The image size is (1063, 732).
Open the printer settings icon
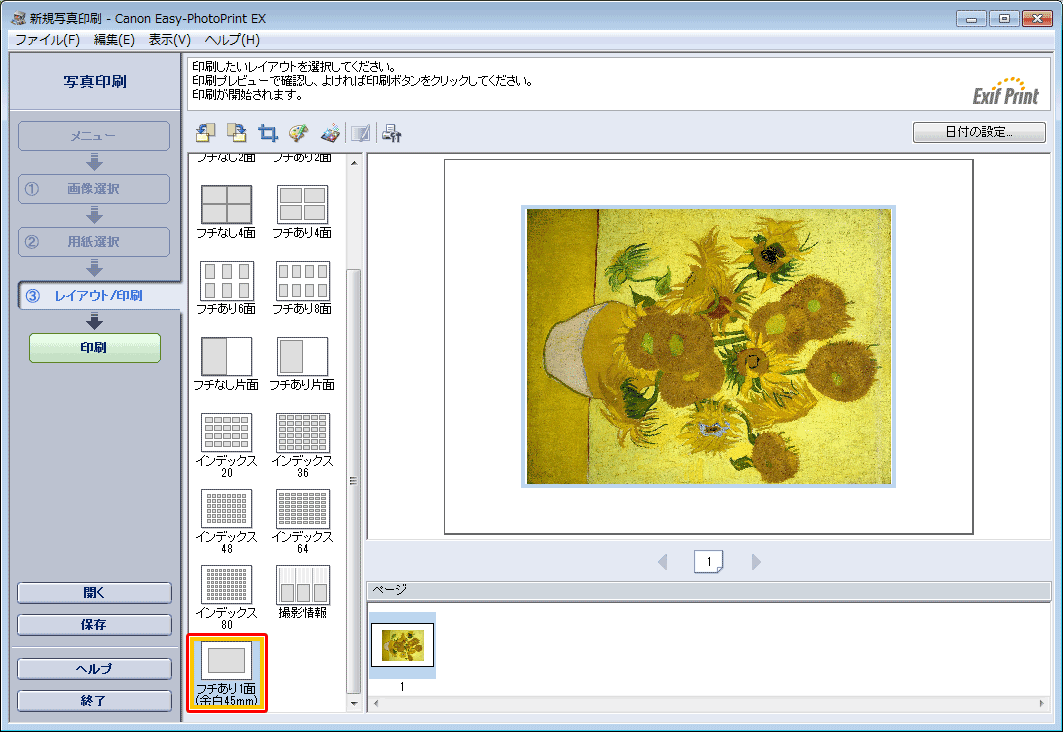pos(390,133)
